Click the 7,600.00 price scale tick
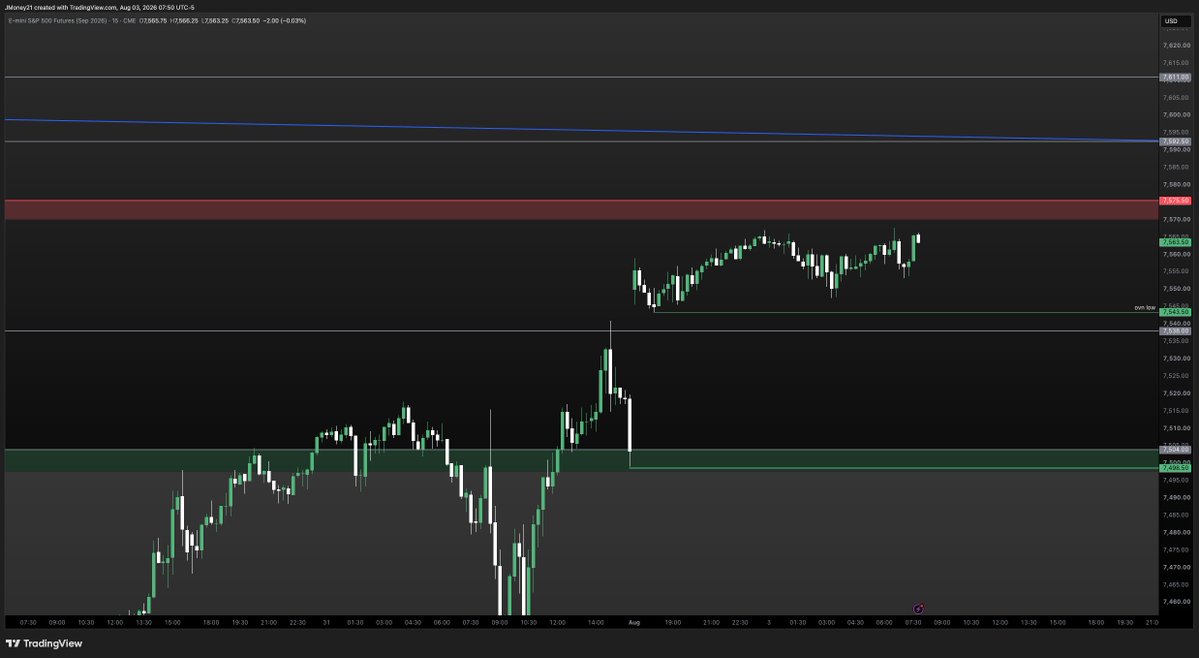Viewport: 1199px width, 658px height. click(x=1176, y=115)
